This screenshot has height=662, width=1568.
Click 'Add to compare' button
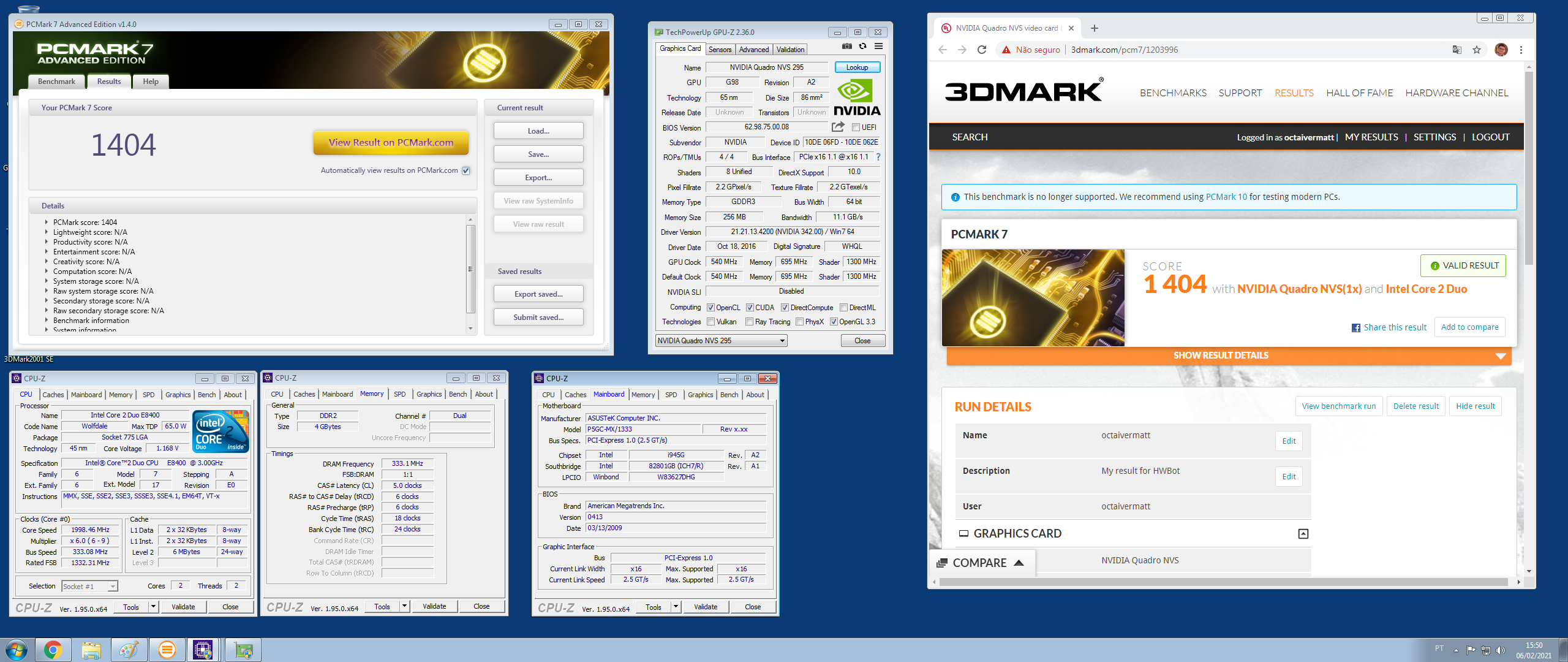[1469, 327]
